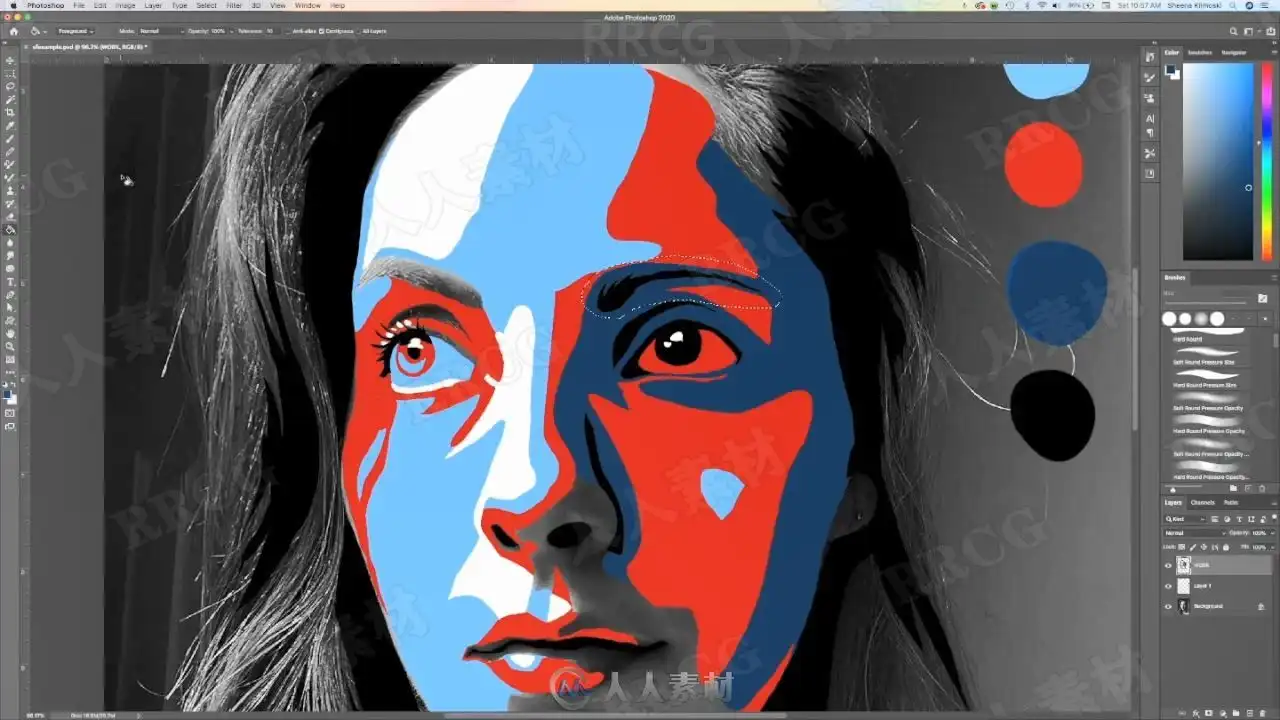Select the Clone Stamp tool
The width and height of the screenshot is (1280, 720).
[x=10, y=190]
